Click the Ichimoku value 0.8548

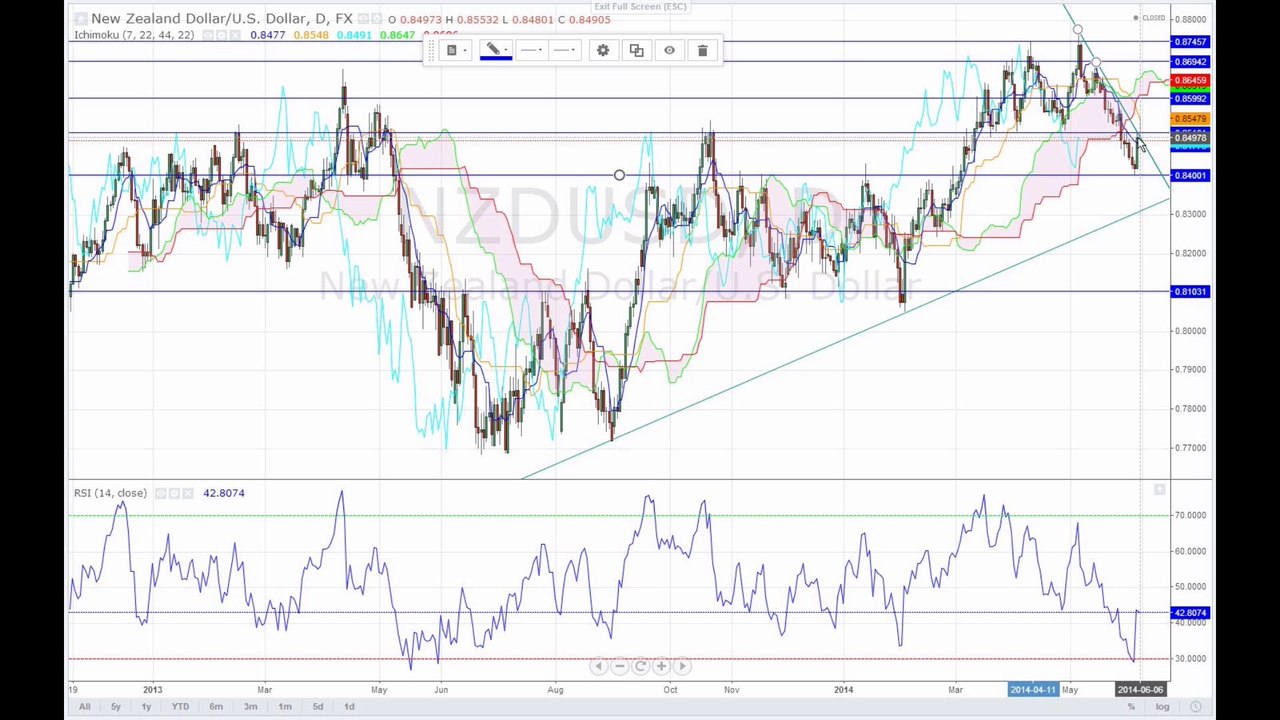click(310, 35)
